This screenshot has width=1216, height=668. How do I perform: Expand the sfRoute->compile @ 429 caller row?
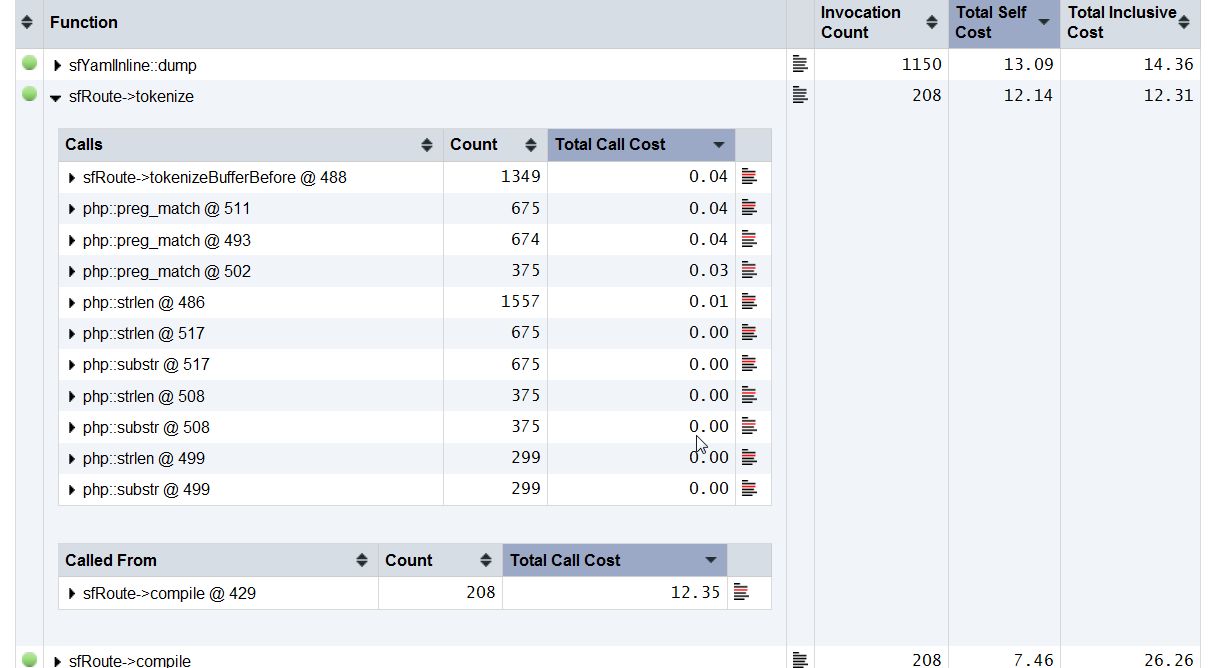[x=72, y=594]
